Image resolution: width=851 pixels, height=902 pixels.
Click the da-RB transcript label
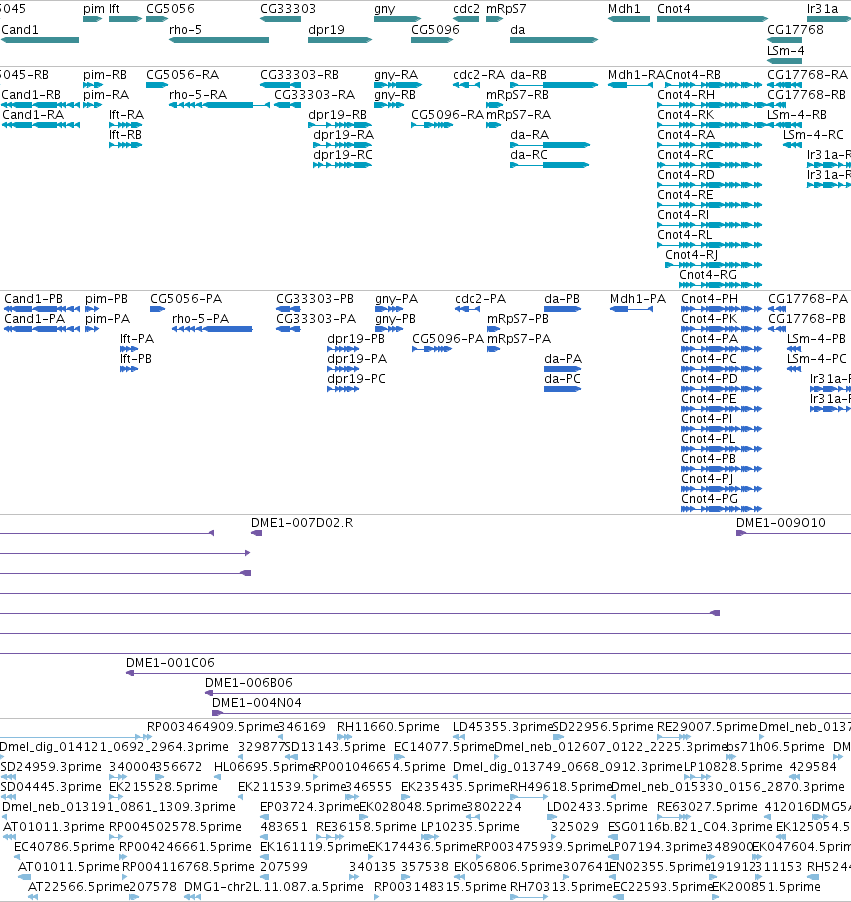(528, 75)
